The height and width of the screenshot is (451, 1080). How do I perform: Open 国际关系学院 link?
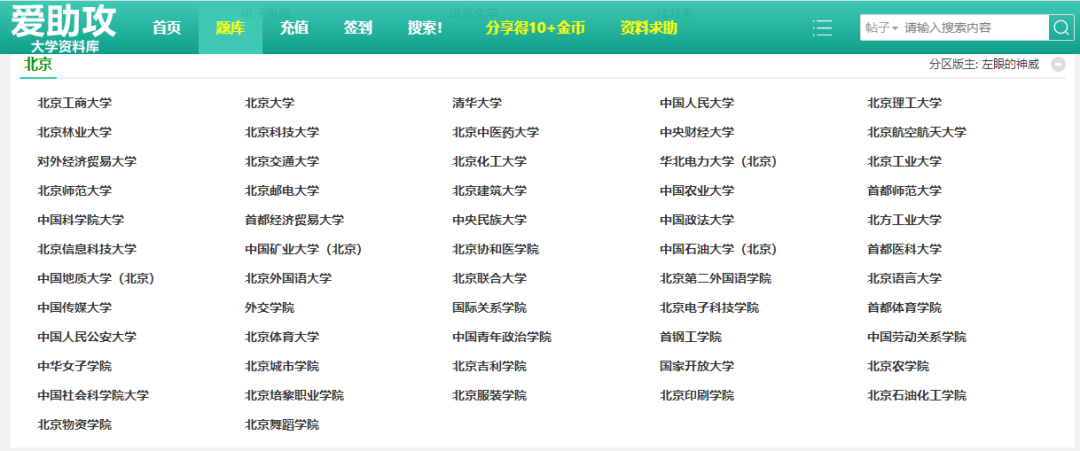click(489, 308)
